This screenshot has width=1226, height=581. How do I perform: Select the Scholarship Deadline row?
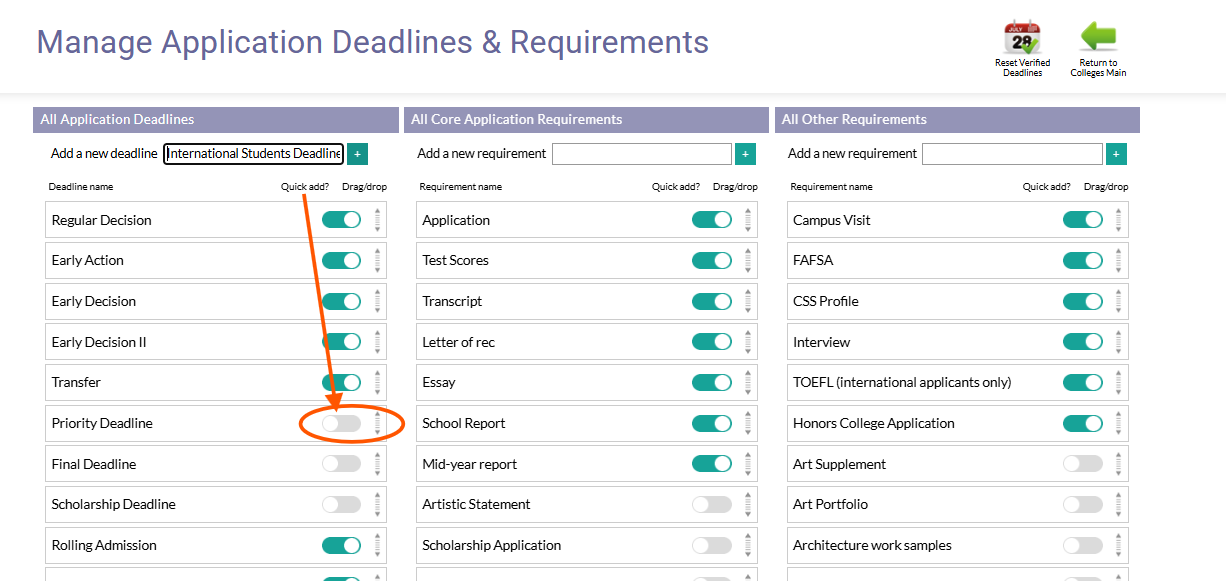click(x=216, y=505)
